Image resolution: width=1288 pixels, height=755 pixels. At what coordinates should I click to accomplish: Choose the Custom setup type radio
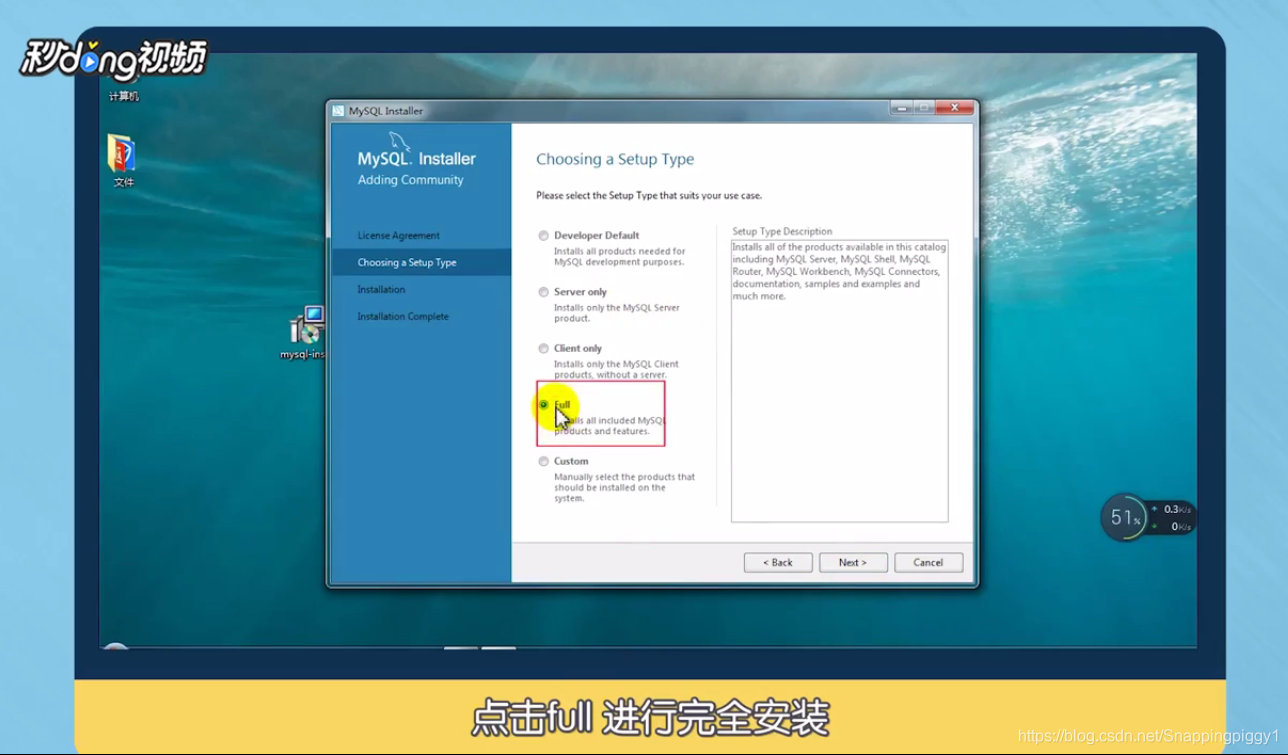pos(544,462)
